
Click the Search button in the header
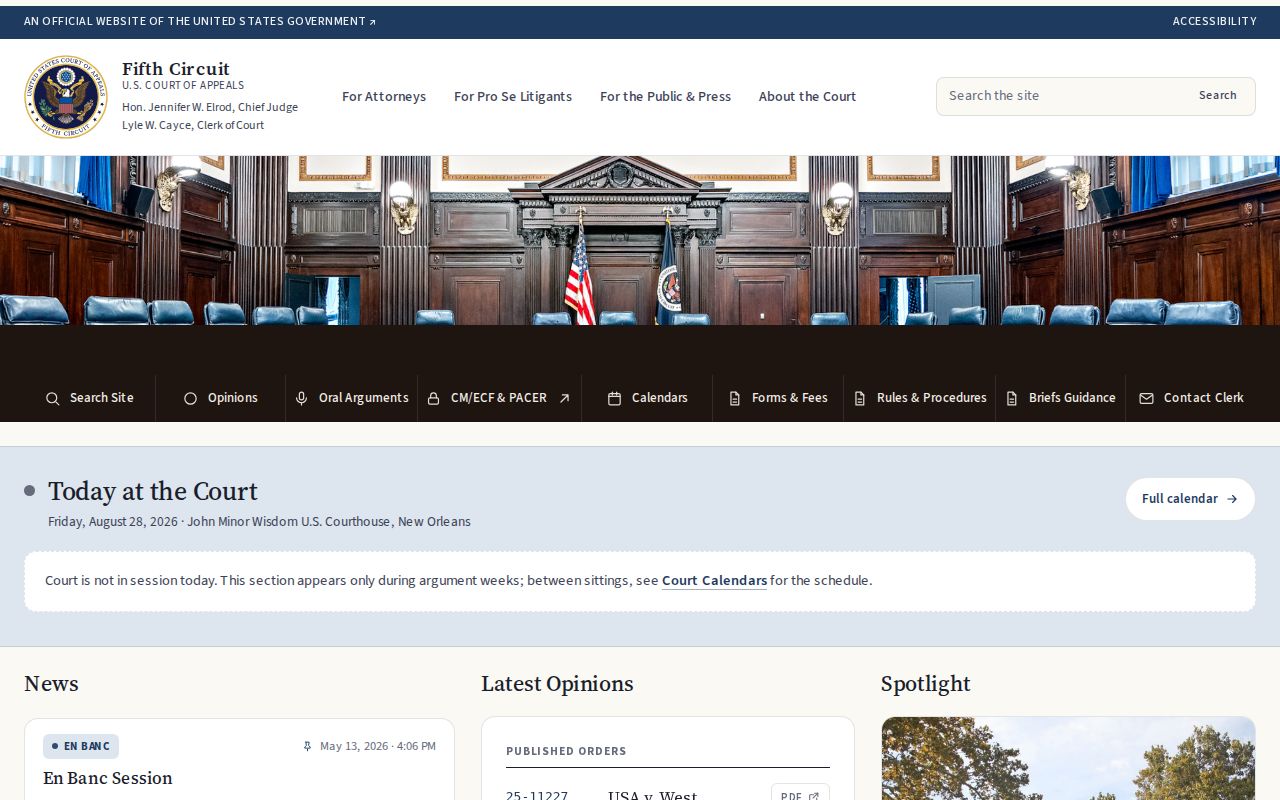click(1217, 96)
